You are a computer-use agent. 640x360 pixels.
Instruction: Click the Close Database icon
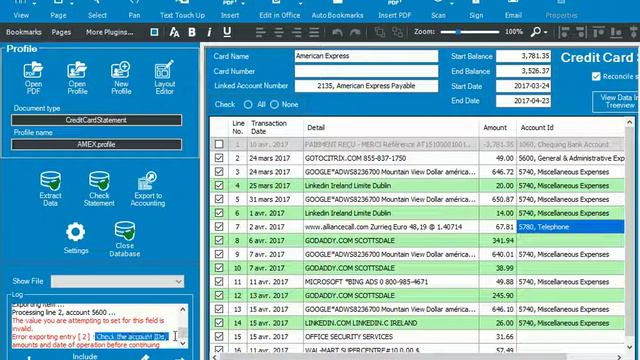click(x=124, y=239)
